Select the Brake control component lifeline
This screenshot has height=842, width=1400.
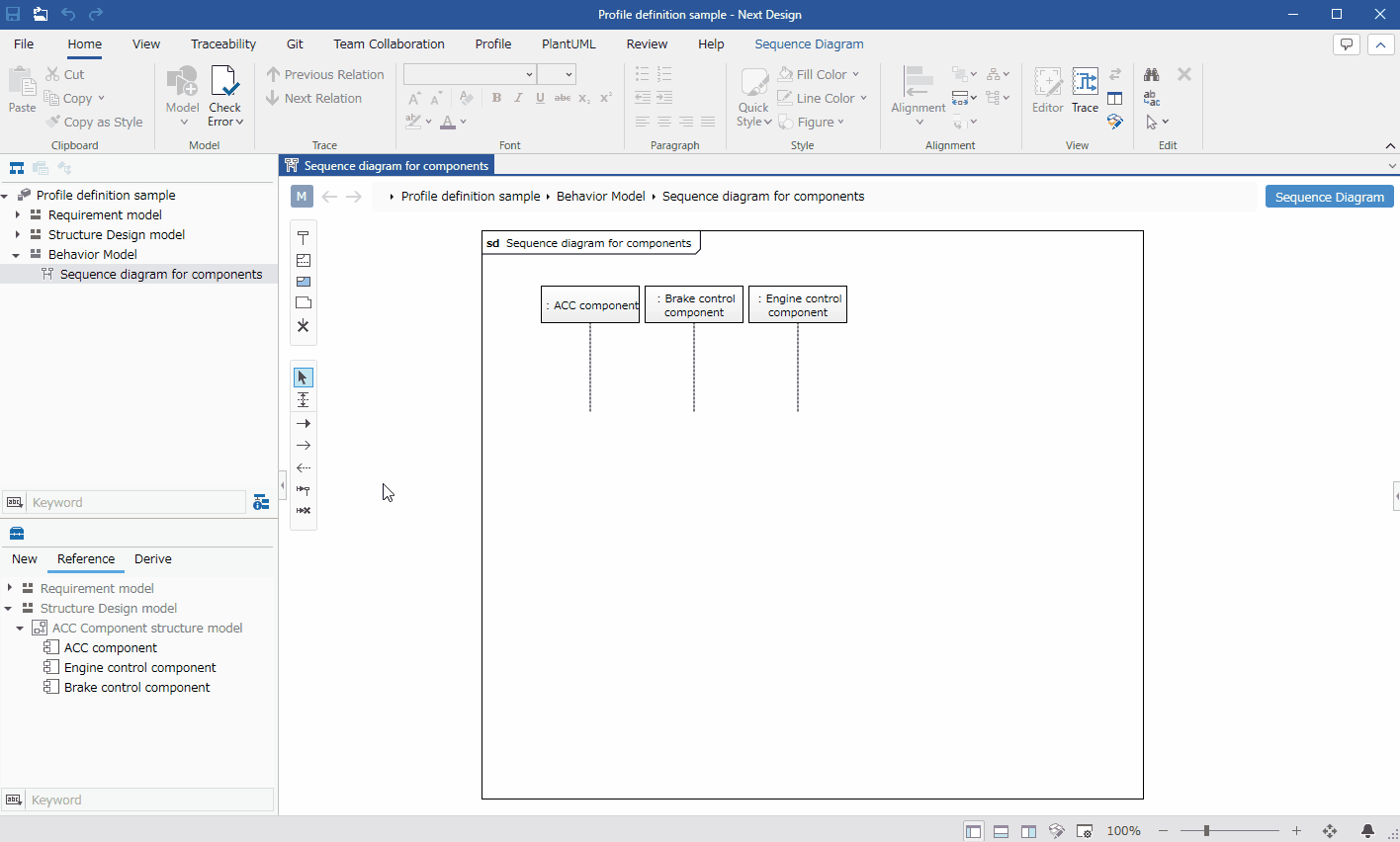click(694, 304)
